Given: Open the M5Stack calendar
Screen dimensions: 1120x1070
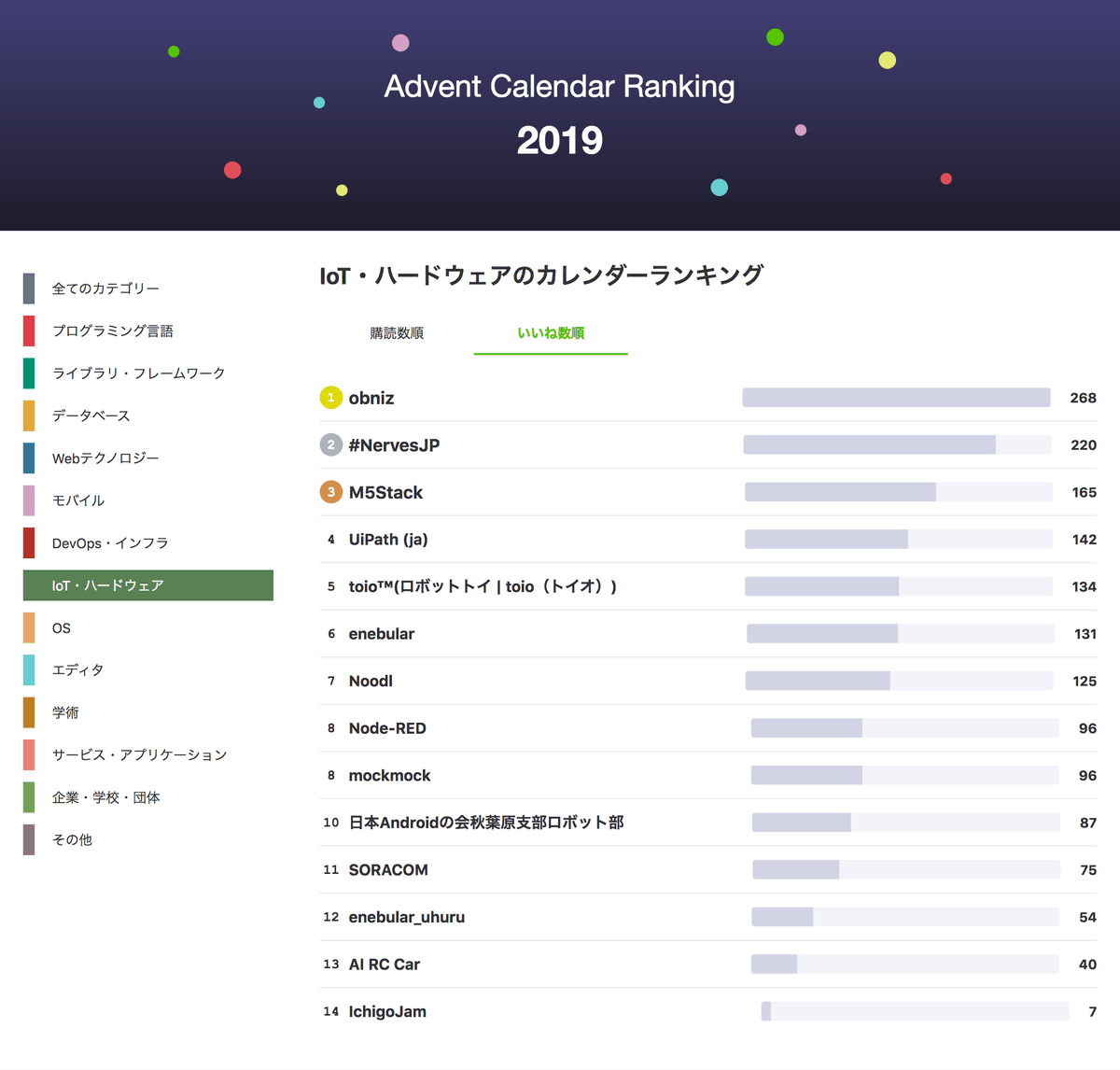Looking at the screenshot, I should (385, 493).
